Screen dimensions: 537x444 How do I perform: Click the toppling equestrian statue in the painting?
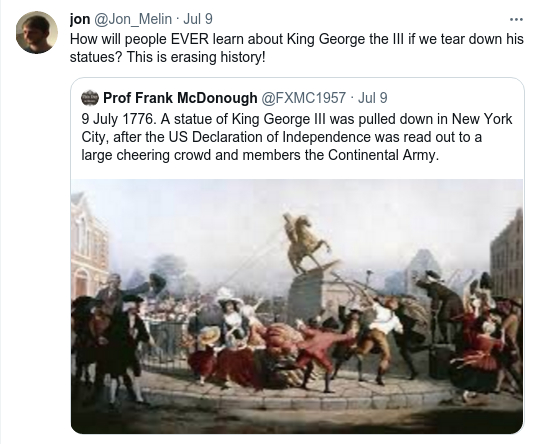(x=306, y=242)
